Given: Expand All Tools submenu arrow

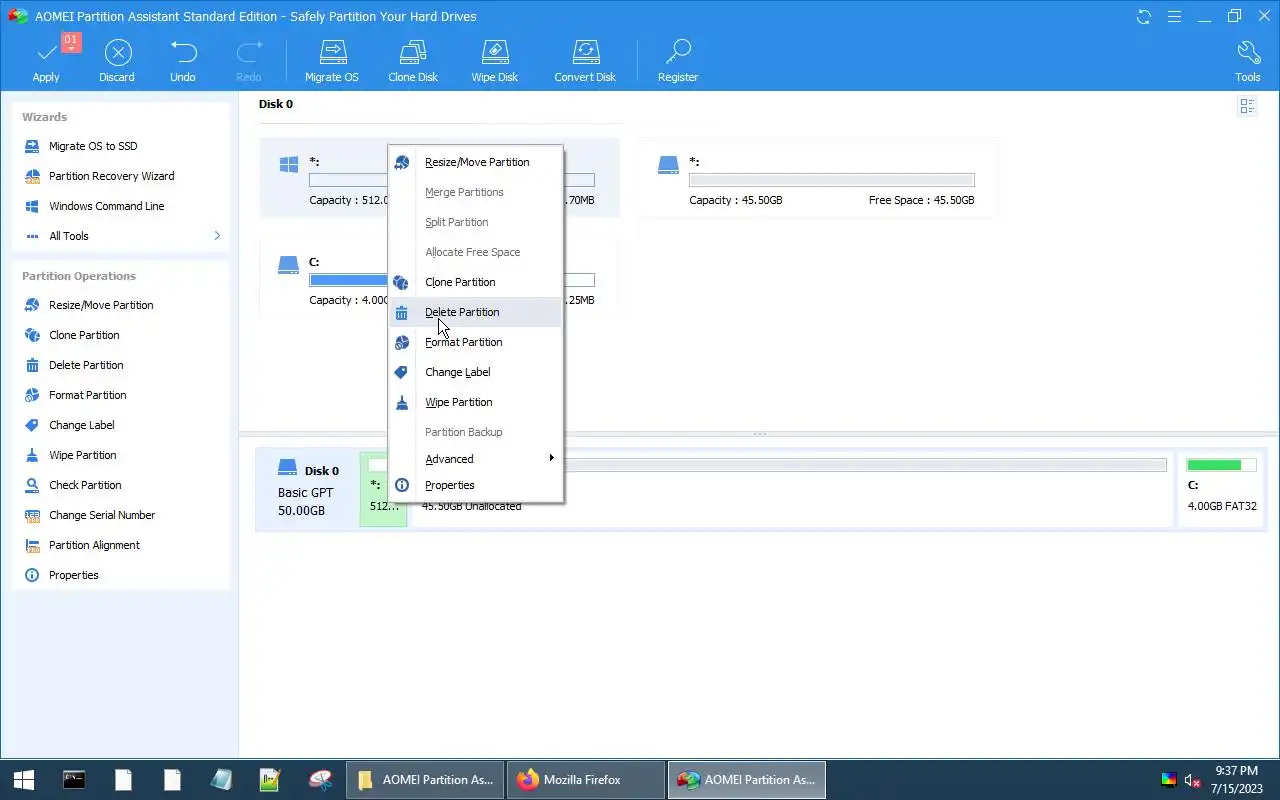Looking at the screenshot, I should (217, 236).
